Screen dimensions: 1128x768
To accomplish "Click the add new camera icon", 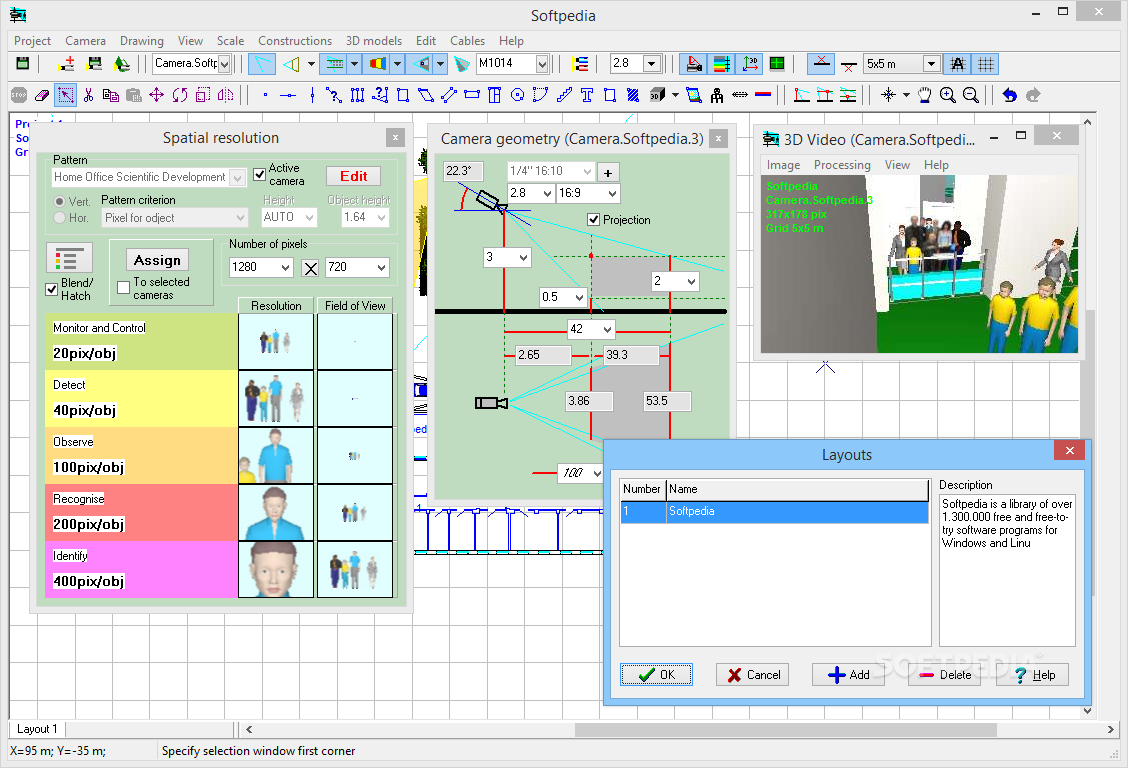I will (x=67, y=63).
